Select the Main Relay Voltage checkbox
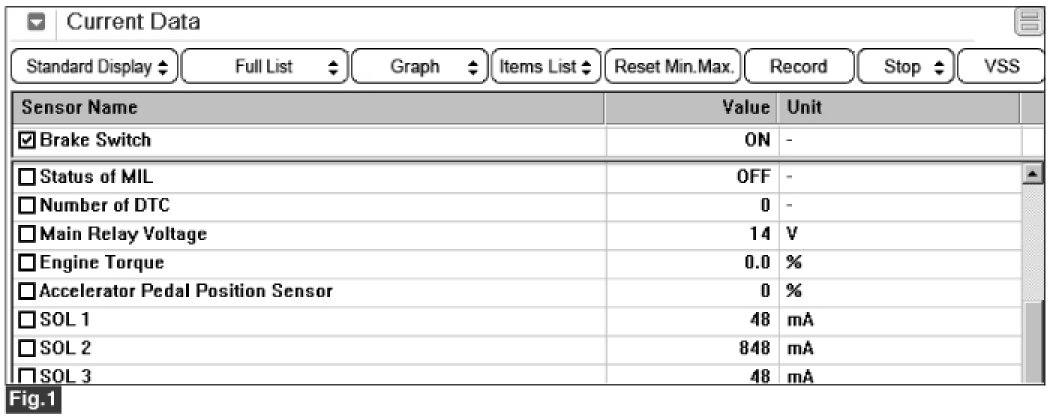 pyautogui.click(x=27, y=235)
